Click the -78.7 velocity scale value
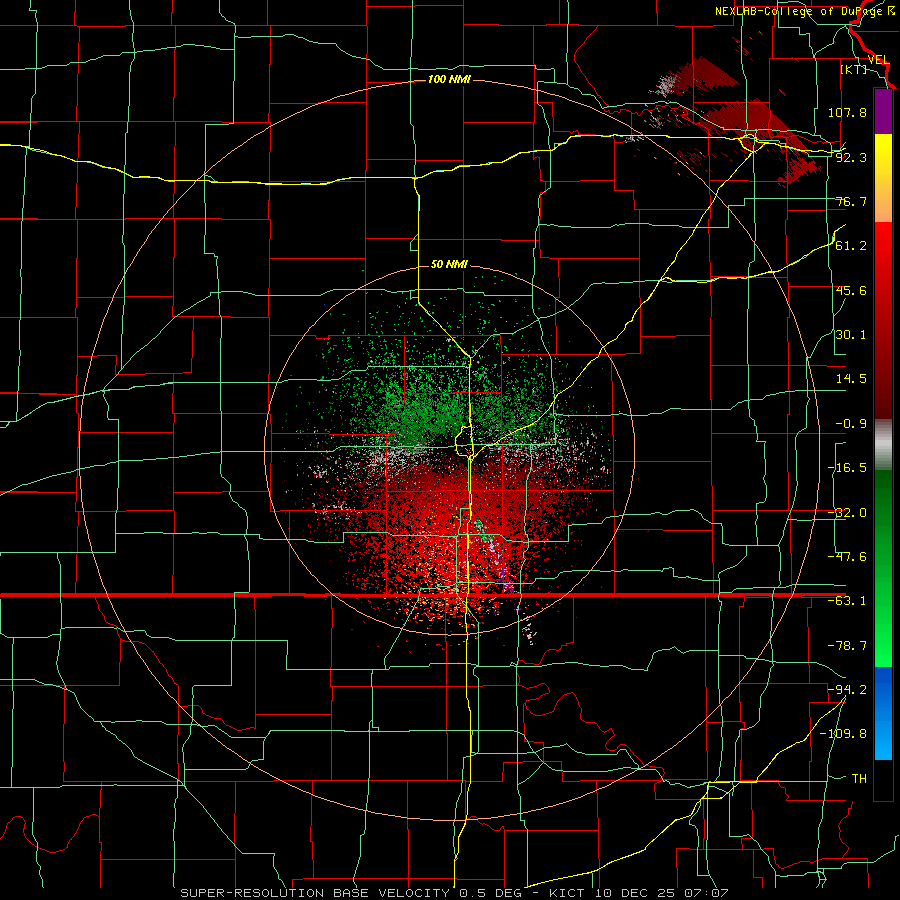The width and height of the screenshot is (900, 900). click(x=847, y=646)
